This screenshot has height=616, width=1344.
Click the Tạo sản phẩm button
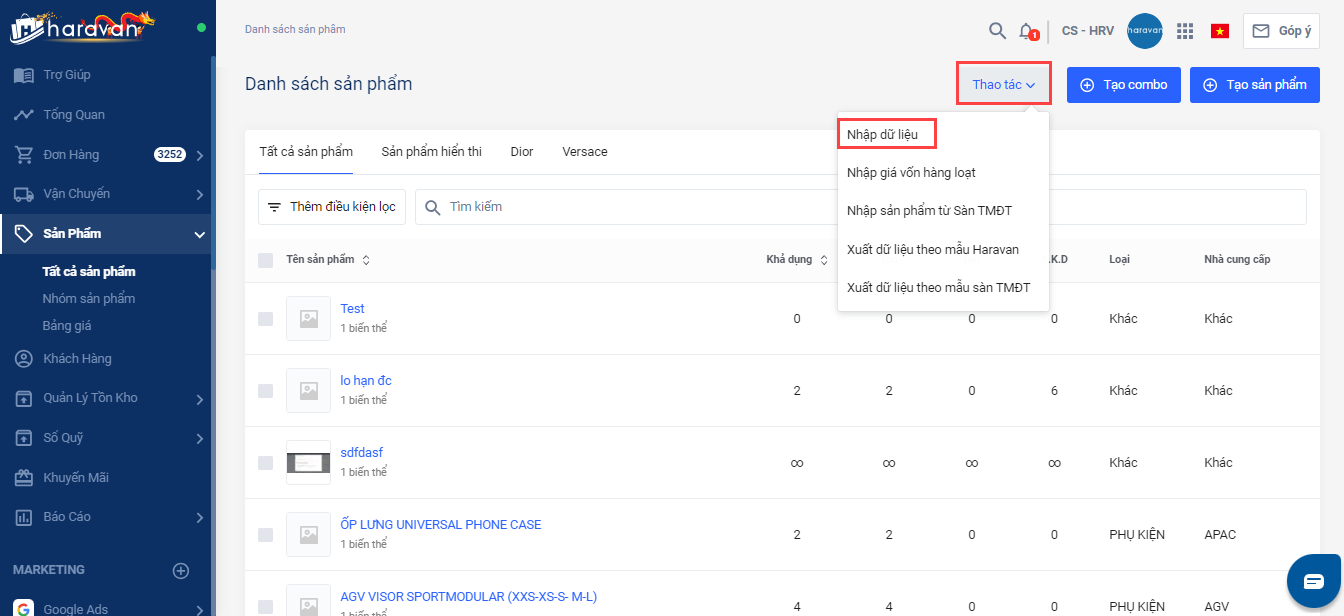coord(1254,85)
